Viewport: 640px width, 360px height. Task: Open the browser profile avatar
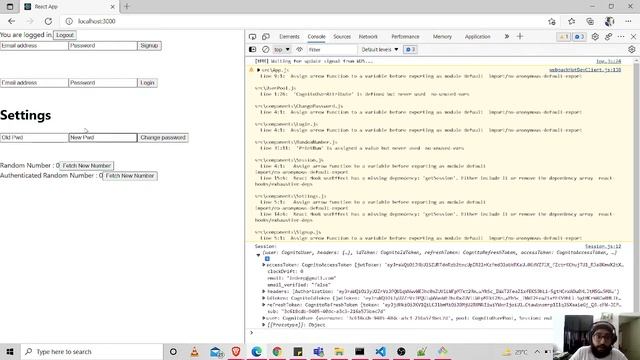(x=609, y=21)
